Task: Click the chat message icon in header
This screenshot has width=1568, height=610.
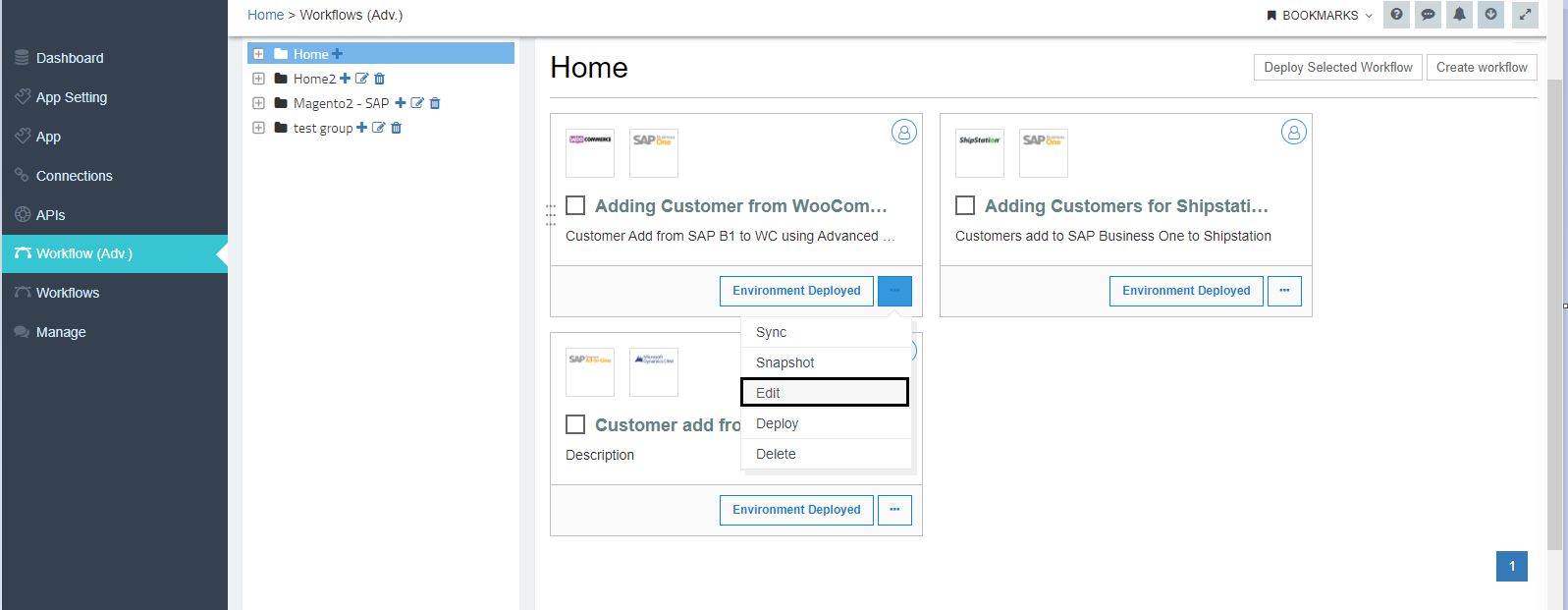Action: 1428,15
